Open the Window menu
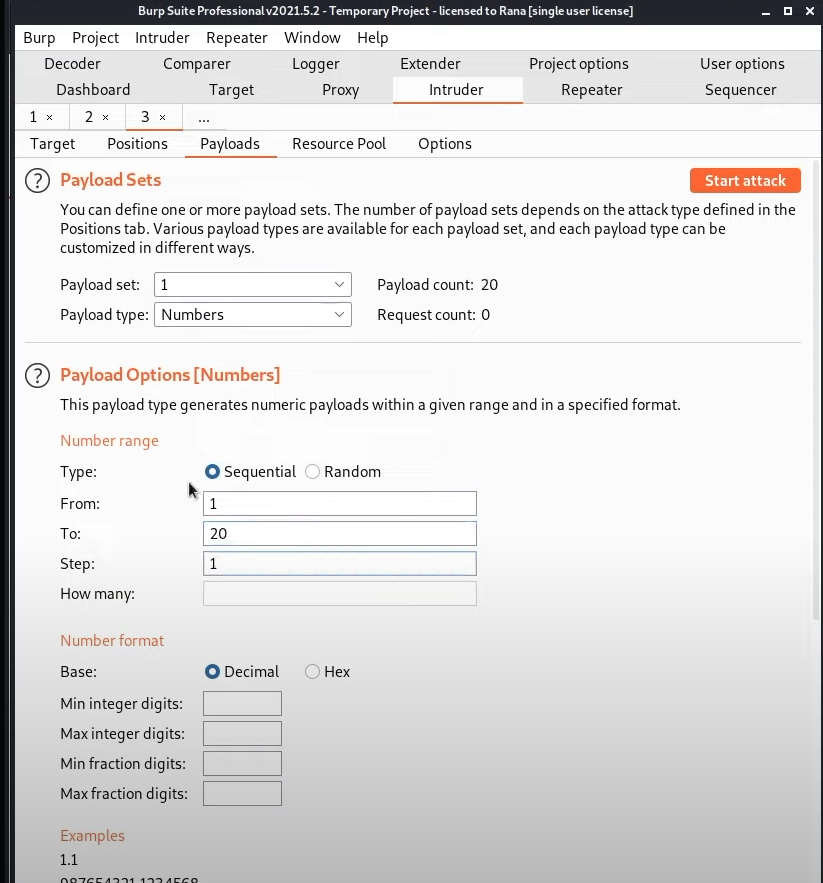The height and width of the screenshot is (883, 823). (312, 38)
